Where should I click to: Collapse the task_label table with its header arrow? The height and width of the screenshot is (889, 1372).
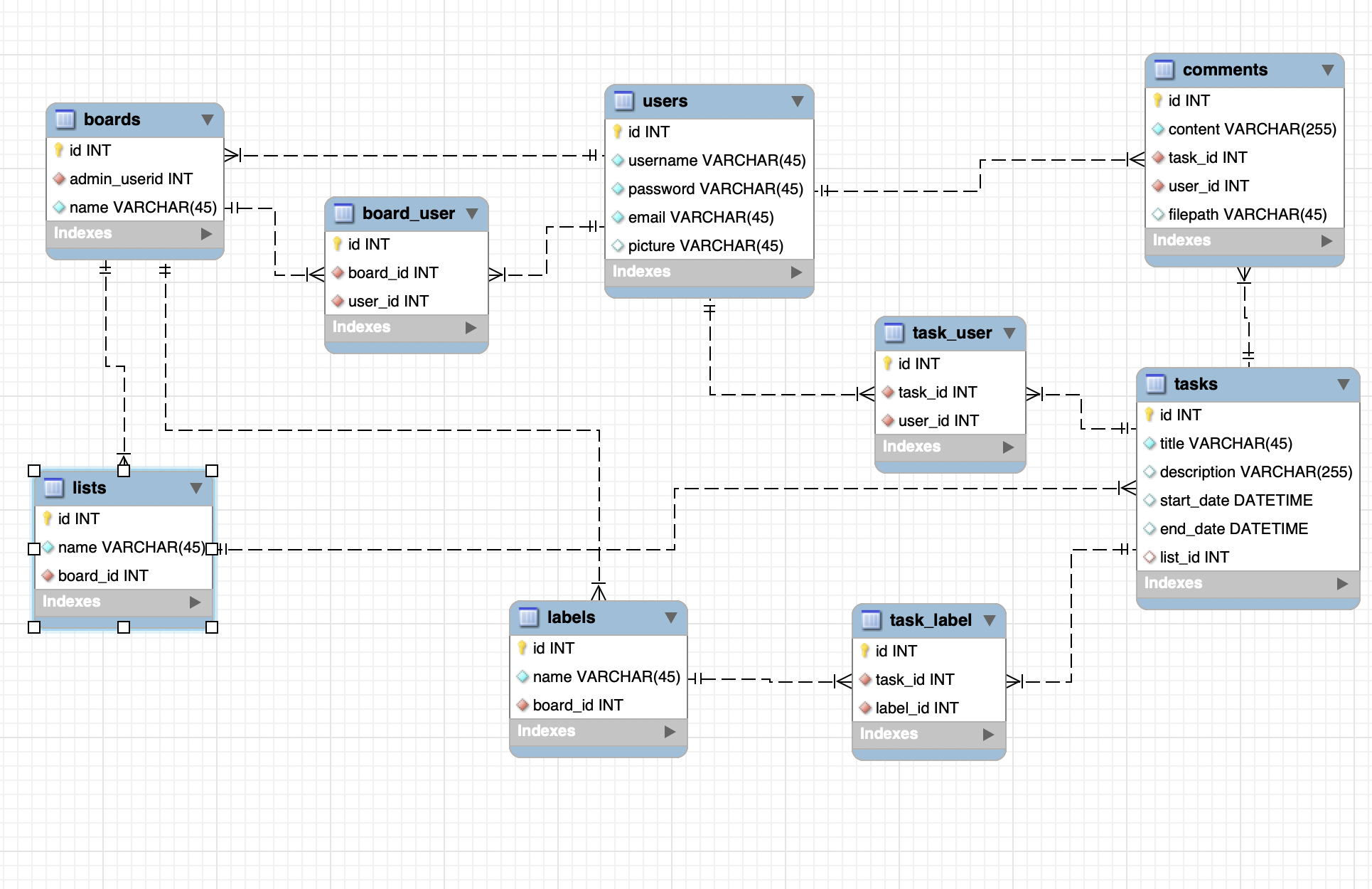[990, 620]
